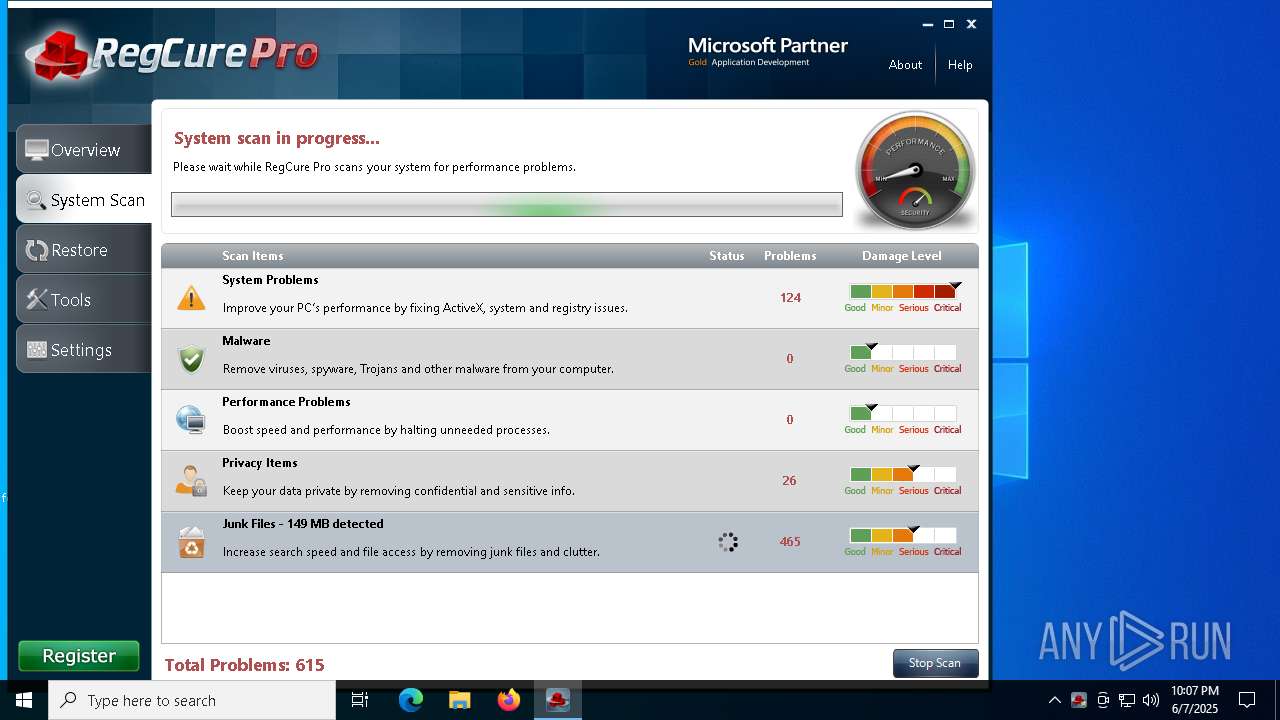Select the System Scan tab
This screenshot has height=720, width=1280.
(x=84, y=199)
